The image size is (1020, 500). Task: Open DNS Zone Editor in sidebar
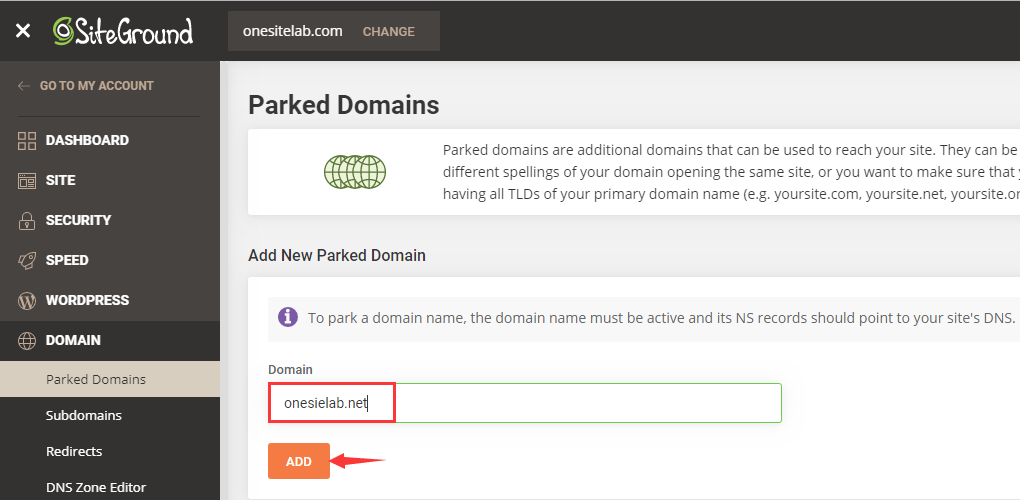96,487
